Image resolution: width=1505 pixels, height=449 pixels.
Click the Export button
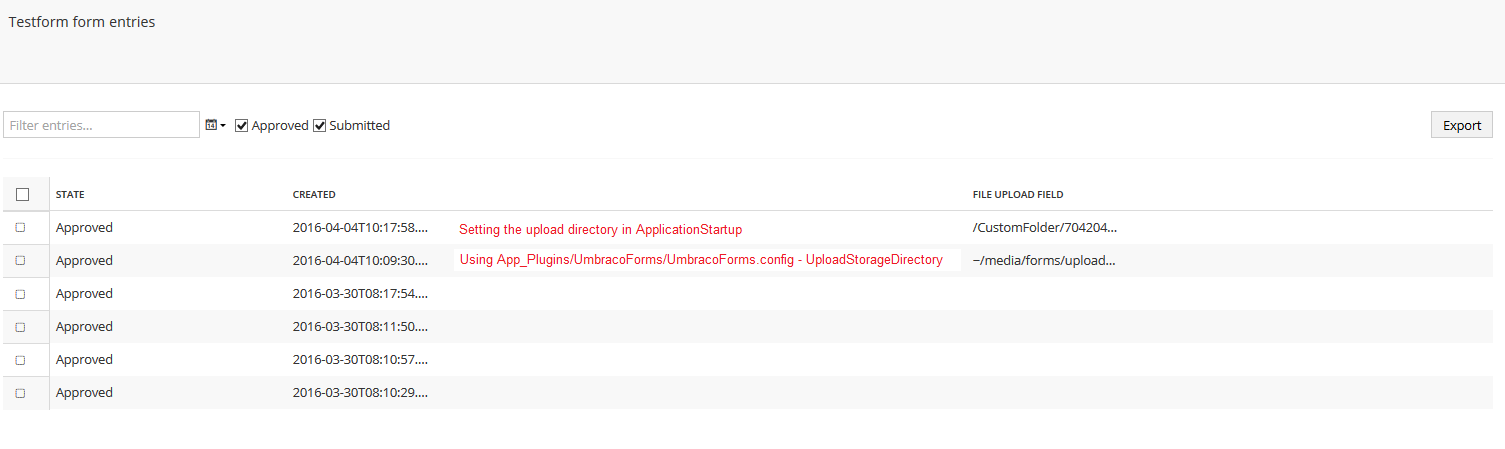tap(1461, 125)
